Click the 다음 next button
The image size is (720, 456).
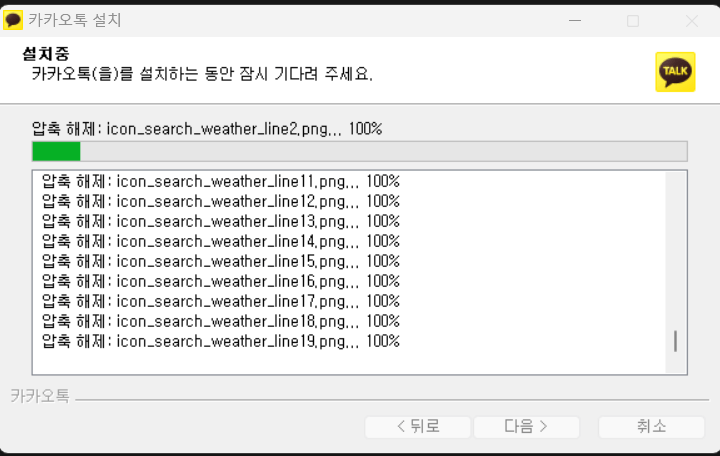[526, 427]
